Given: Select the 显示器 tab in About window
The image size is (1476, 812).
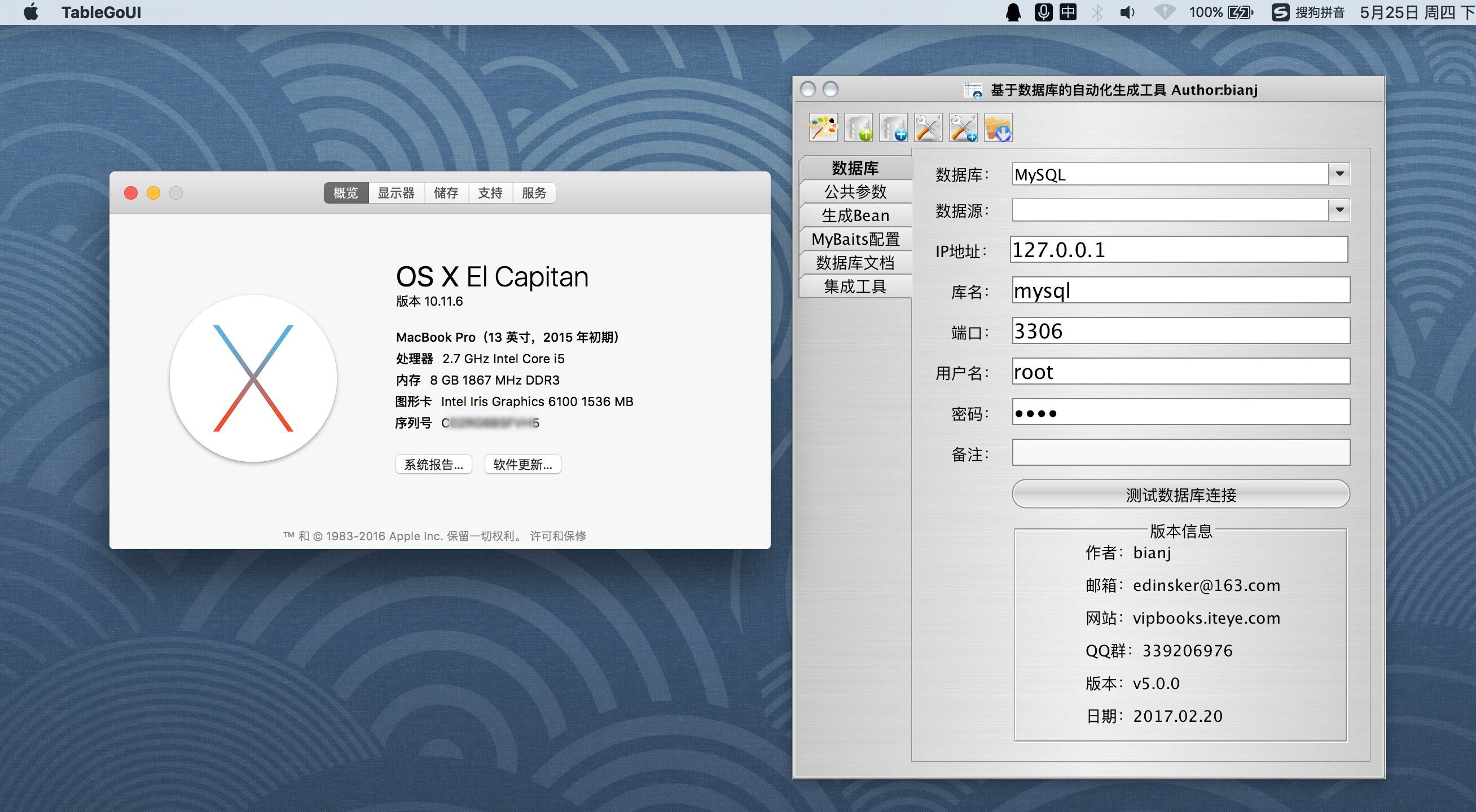Looking at the screenshot, I should tap(396, 193).
